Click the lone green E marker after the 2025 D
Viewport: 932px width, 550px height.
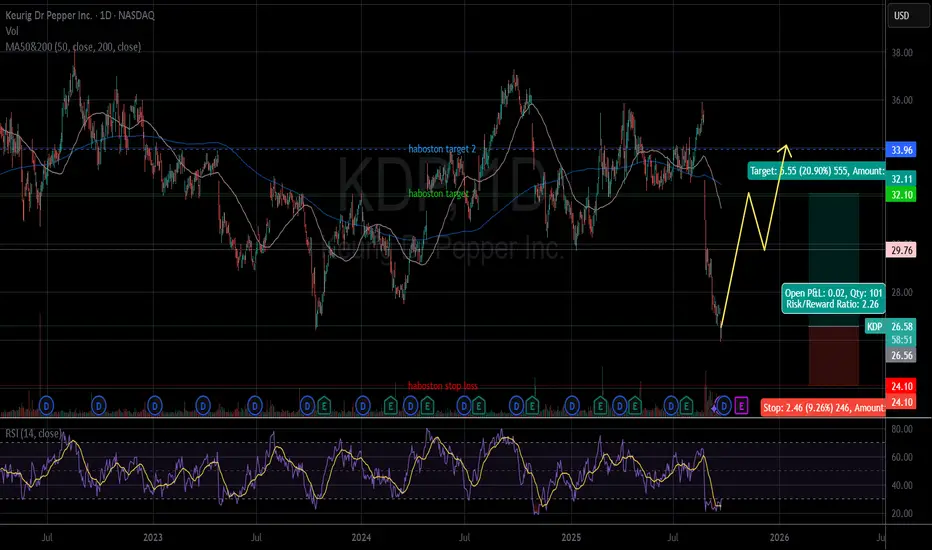pos(600,406)
